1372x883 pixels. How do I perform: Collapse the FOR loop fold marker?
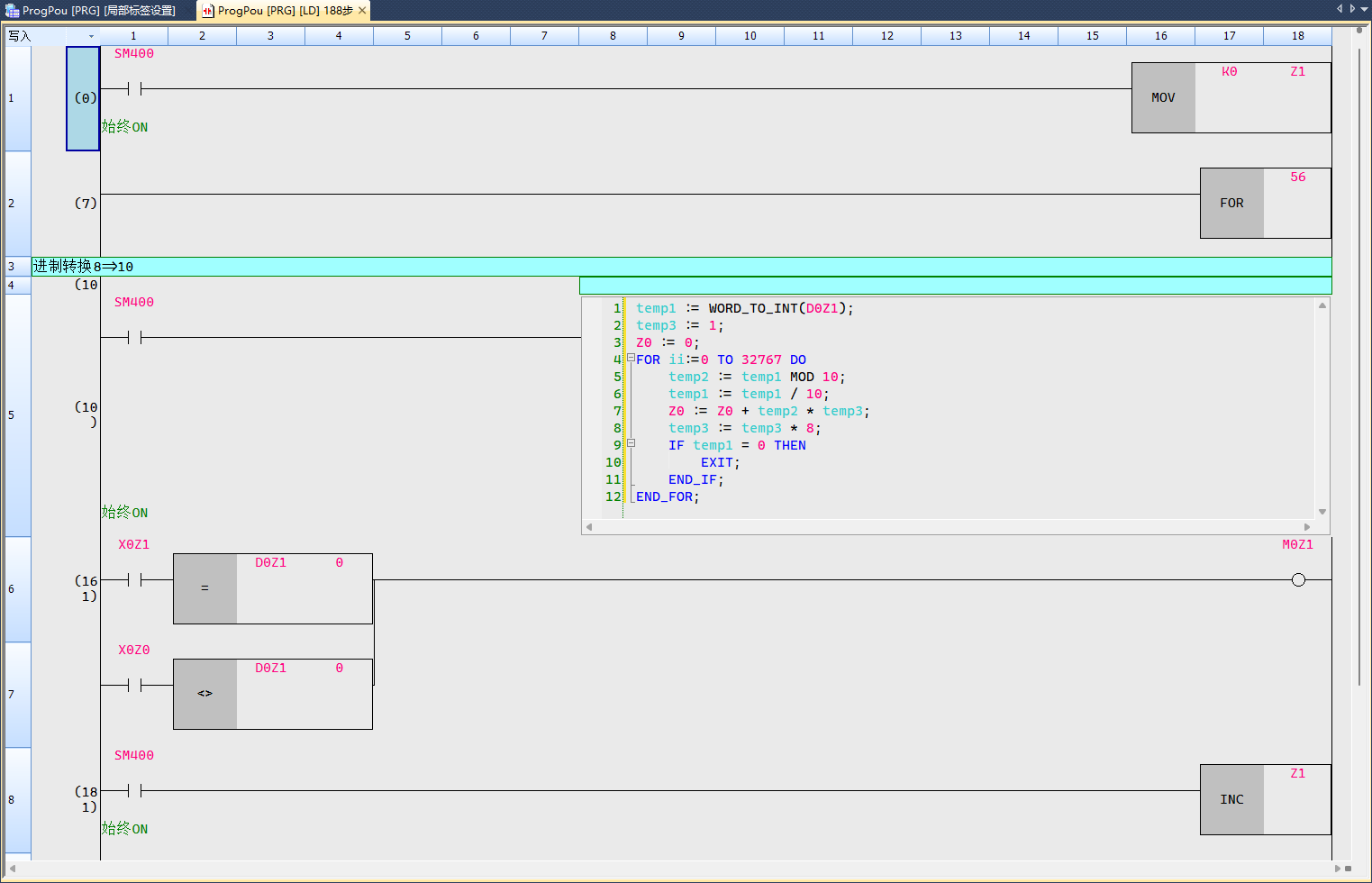[x=631, y=359]
